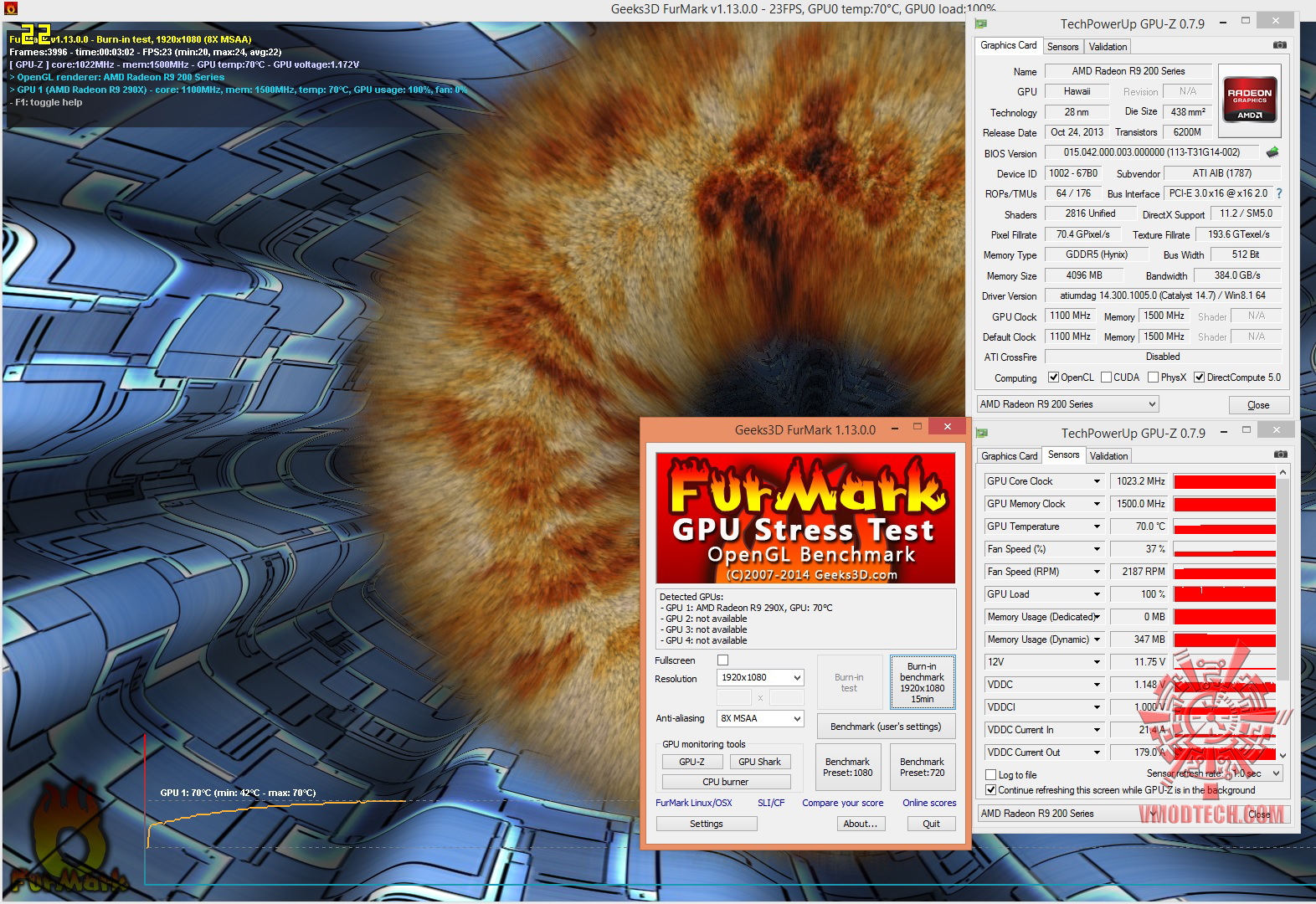This screenshot has height=904, width=1316.
Task: Open the graphics card selector in upper GPU-Z
Action: [1067, 404]
